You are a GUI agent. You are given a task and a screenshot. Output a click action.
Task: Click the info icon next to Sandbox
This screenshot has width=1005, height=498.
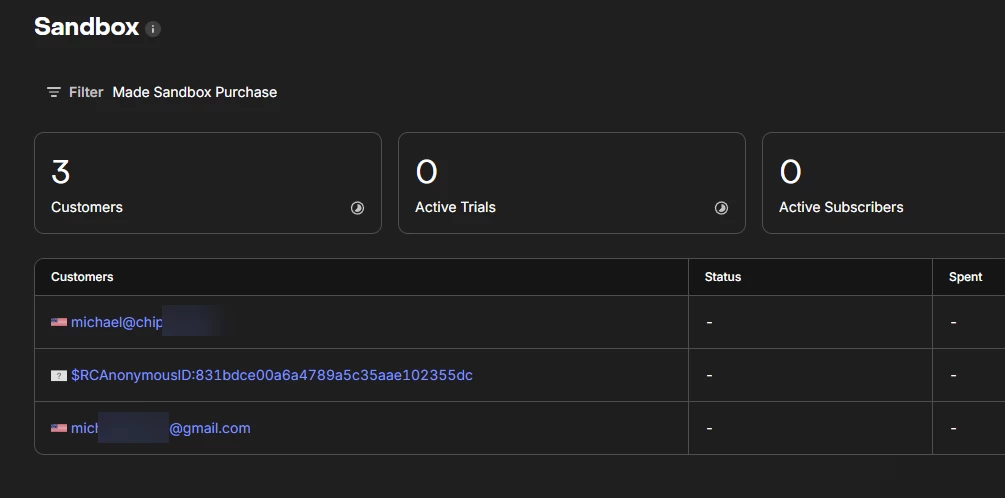pyautogui.click(x=153, y=29)
